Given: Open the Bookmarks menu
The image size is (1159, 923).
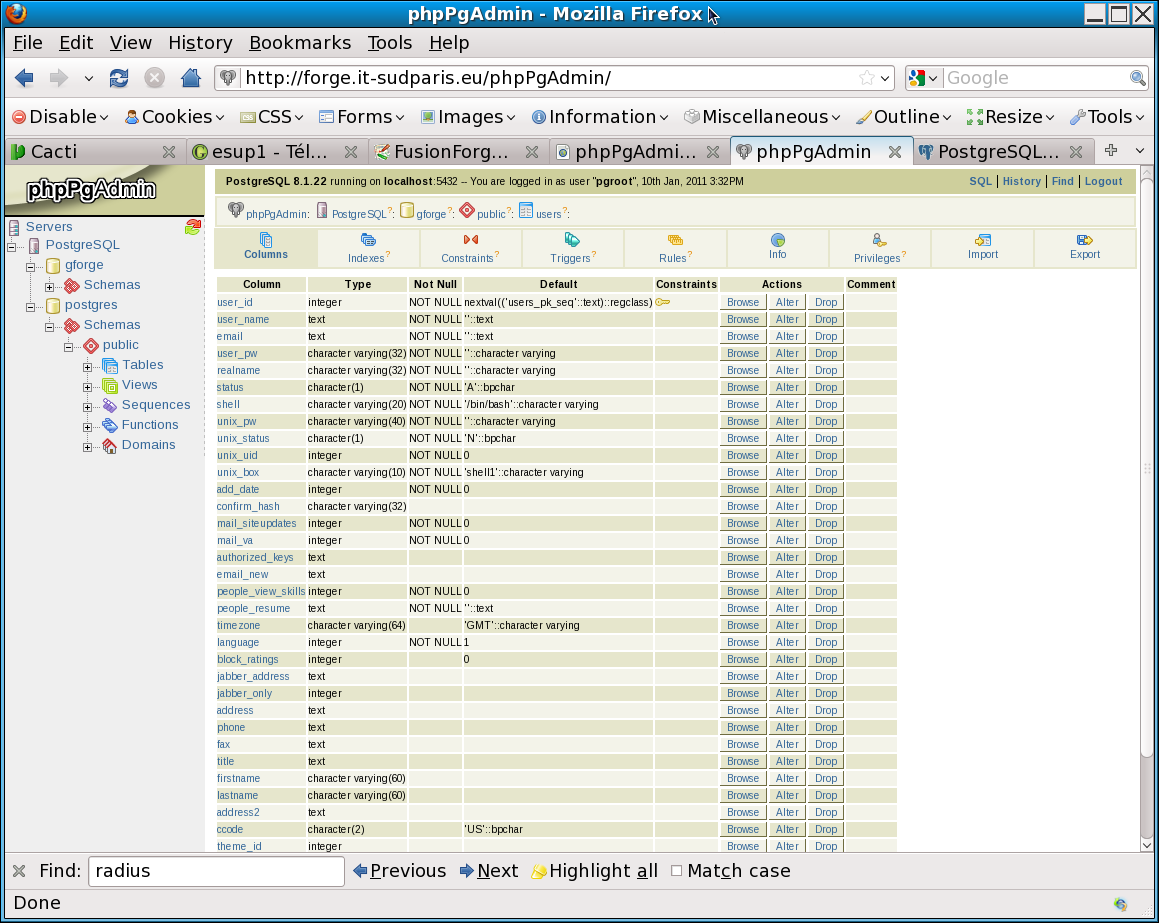Looking at the screenshot, I should click(x=300, y=42).
